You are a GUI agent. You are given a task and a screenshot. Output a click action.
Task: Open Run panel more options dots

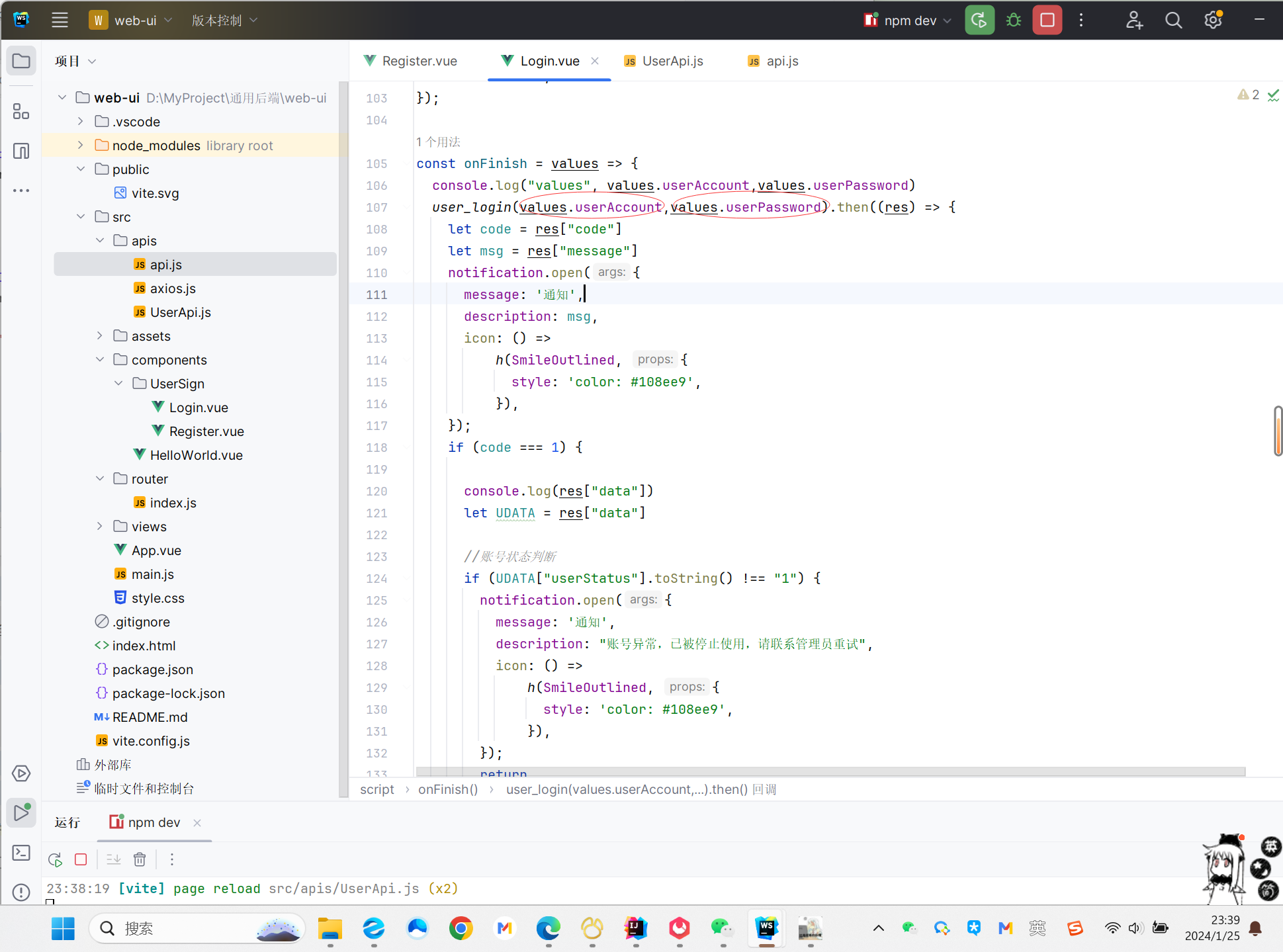(172, 859)
